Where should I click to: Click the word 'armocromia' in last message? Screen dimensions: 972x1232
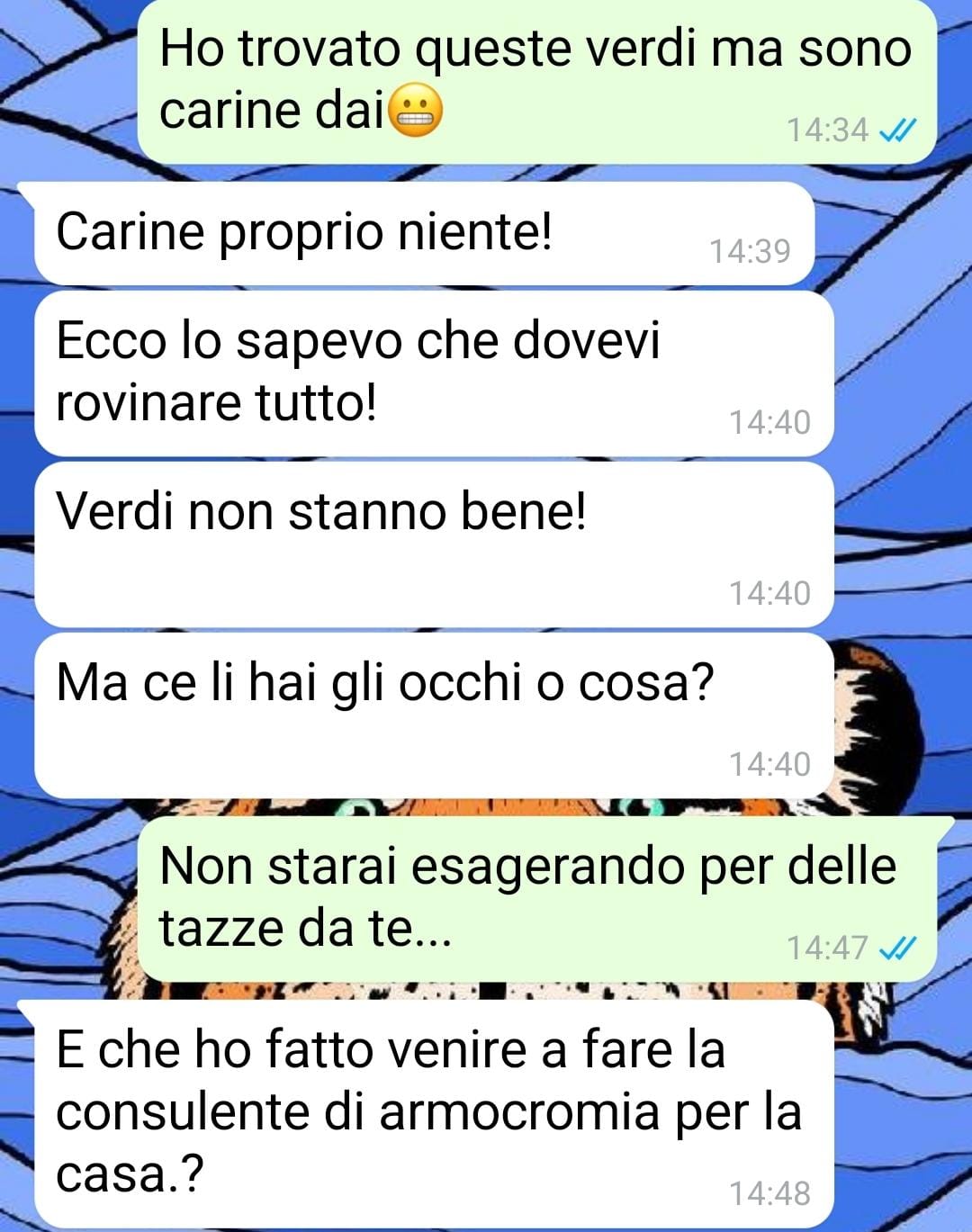(x=520, y=1112)
